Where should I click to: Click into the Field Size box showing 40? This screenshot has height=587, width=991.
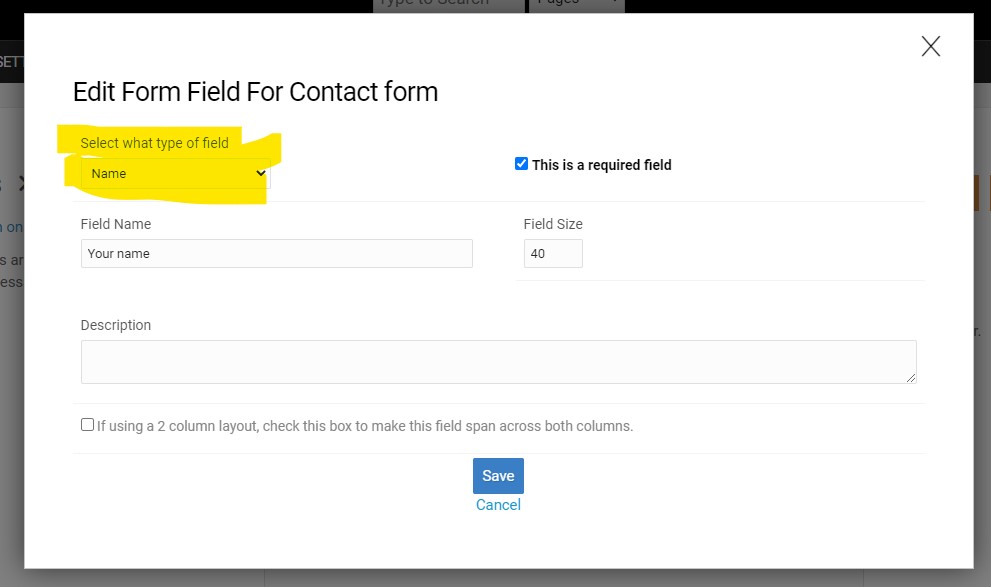553,253
